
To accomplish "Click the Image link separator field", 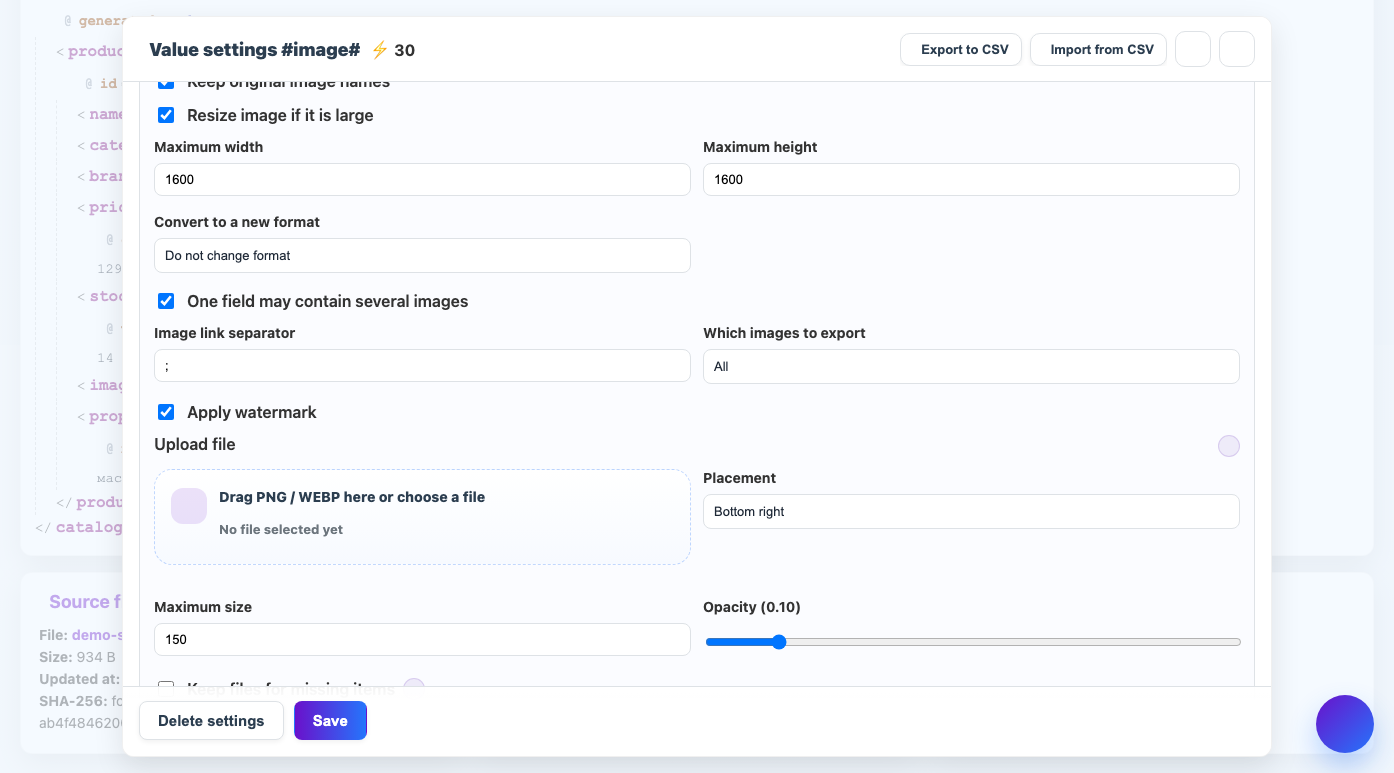I will (x=422, y=365).
